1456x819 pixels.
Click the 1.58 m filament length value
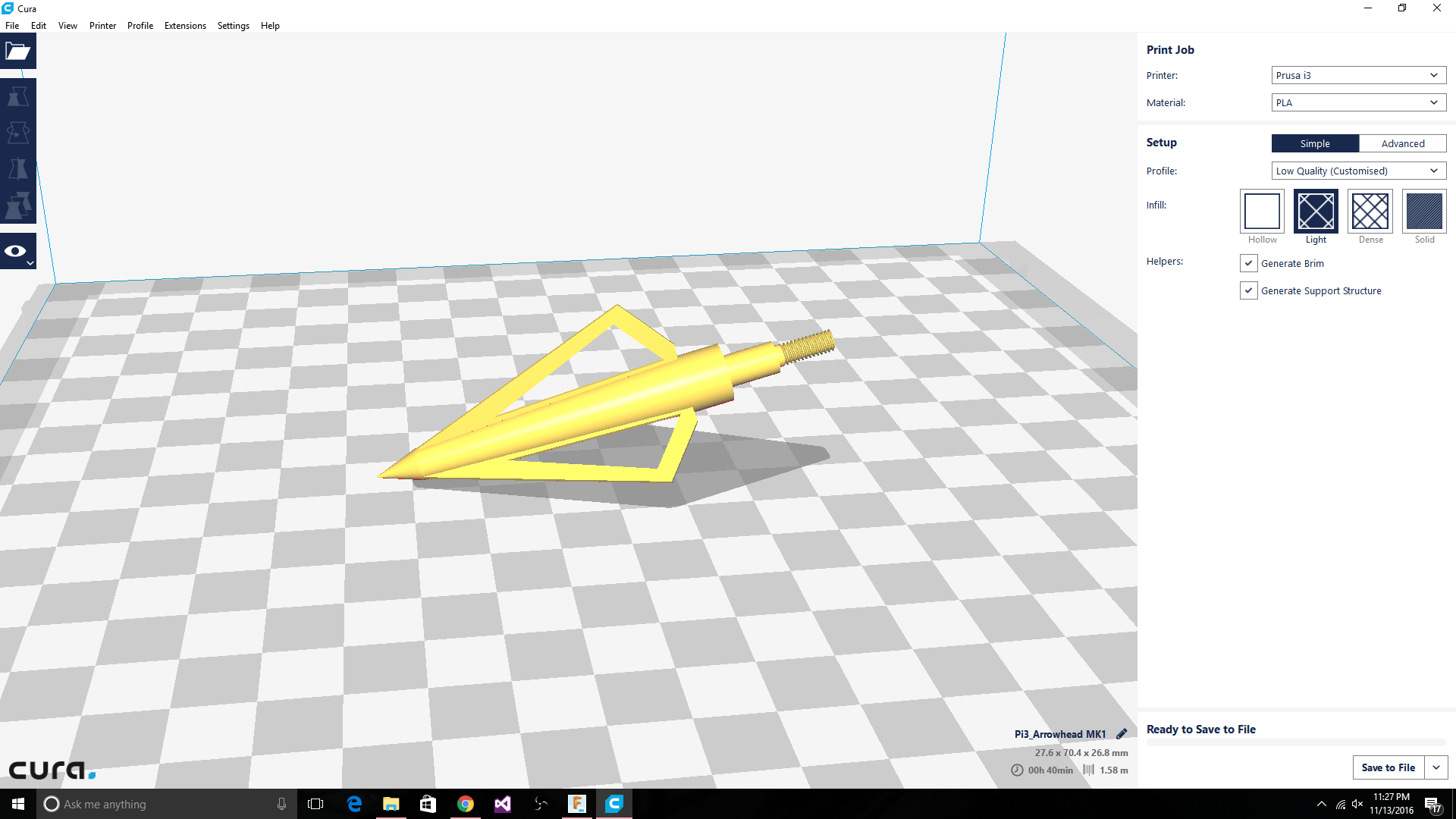tap(1114, 770)
